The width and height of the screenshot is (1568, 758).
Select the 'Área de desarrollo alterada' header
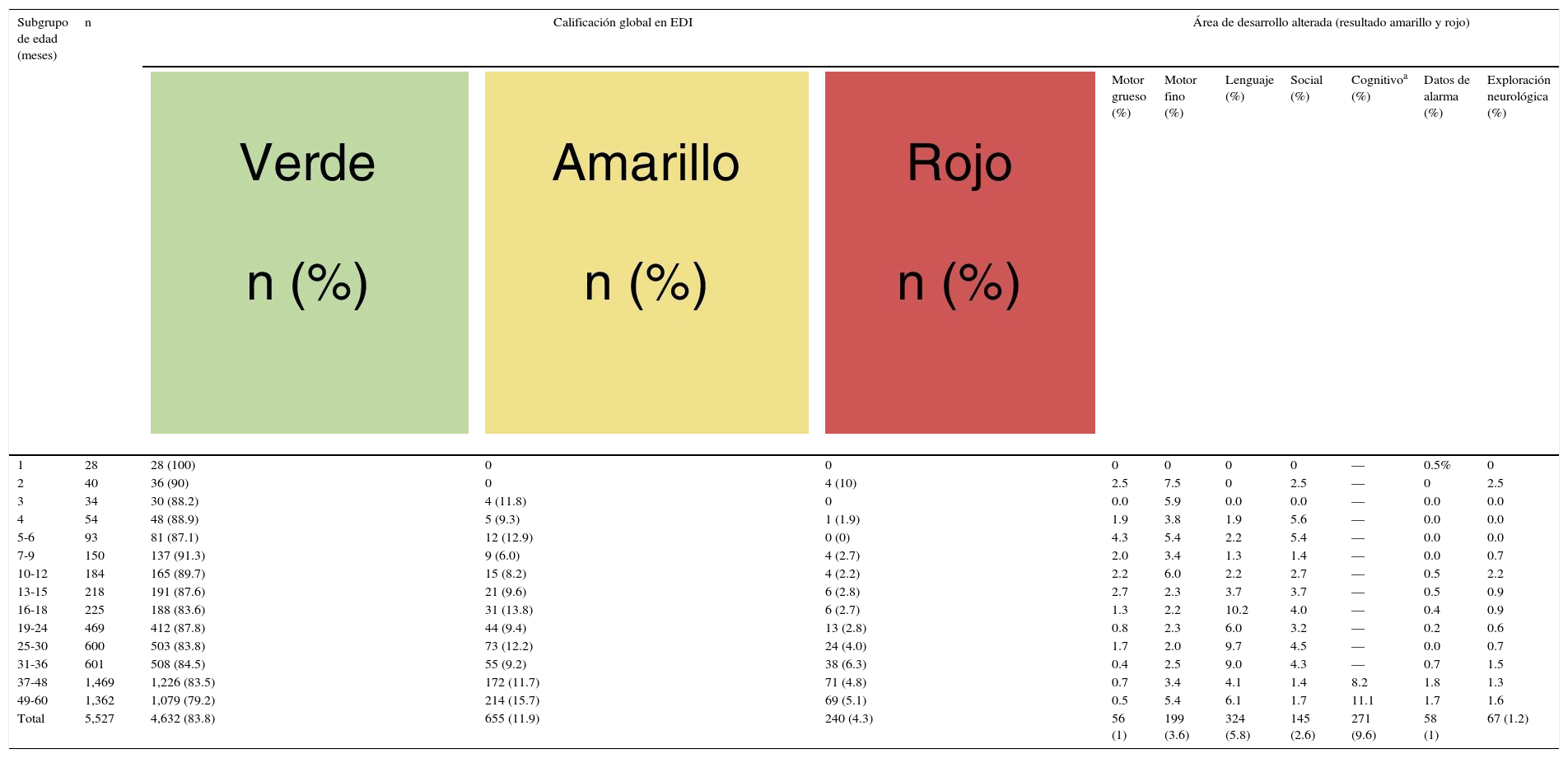click(1331, 23)
